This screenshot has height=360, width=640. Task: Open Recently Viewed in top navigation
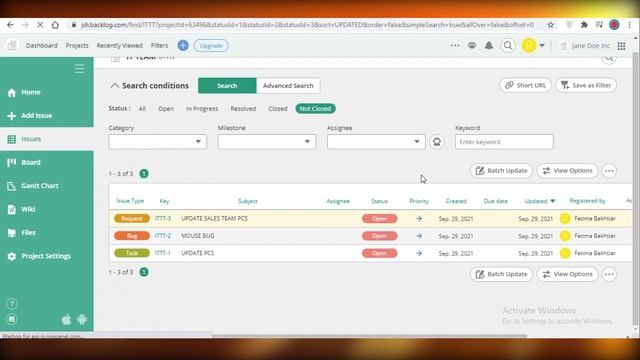(120, 45)
